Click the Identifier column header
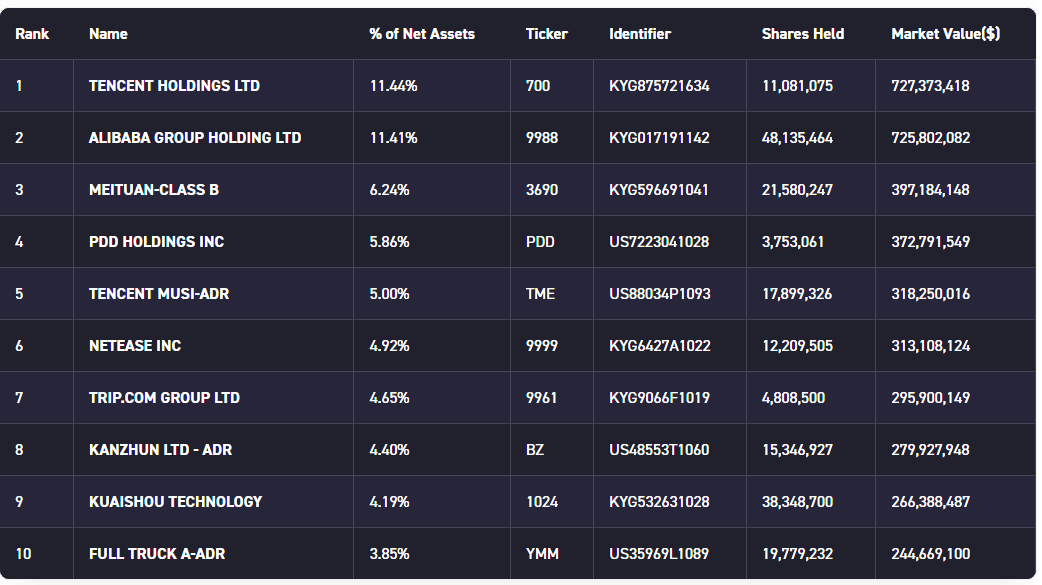Image resolution: width=1042 pixels, height=585 pixels. [640, 34]
